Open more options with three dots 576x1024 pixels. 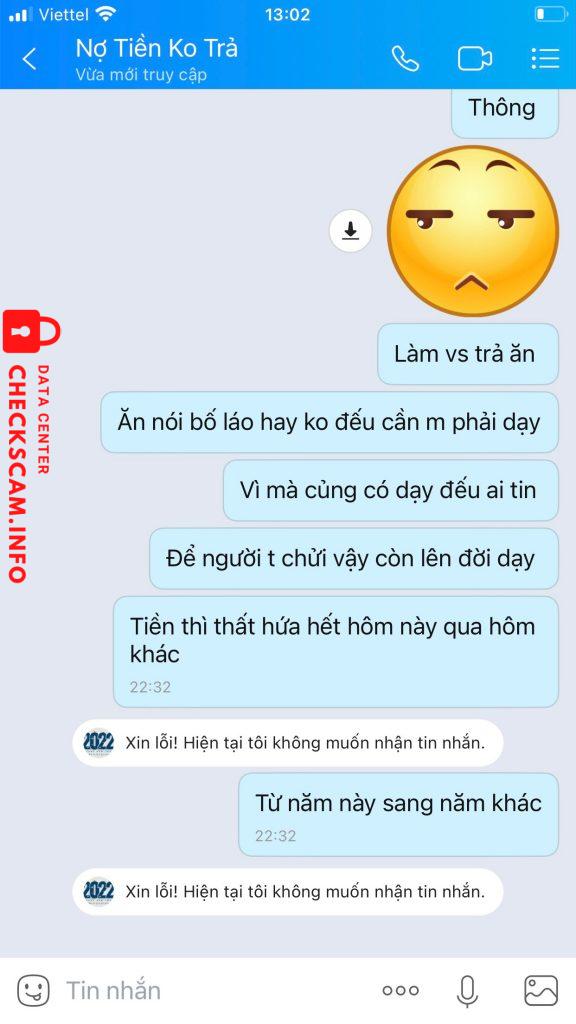[x=400, y=991]
